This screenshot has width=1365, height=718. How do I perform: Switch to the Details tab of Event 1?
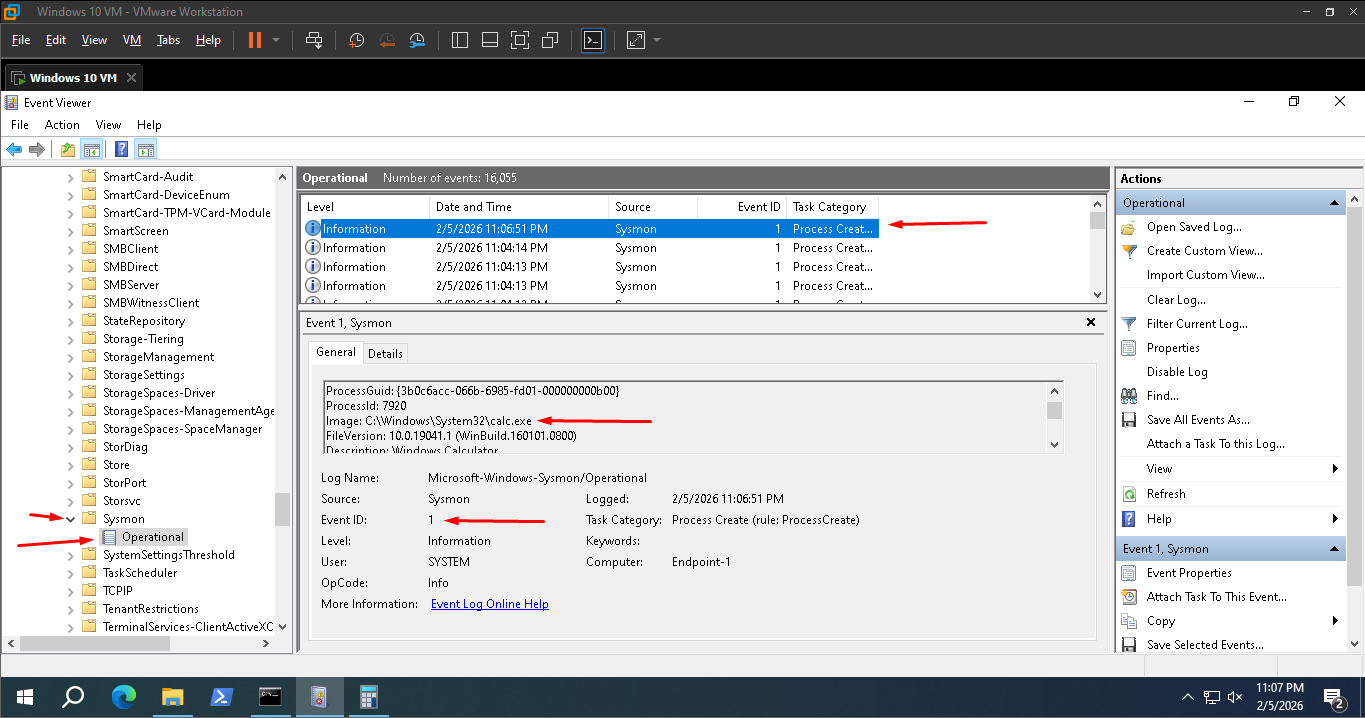click(385, 352)
